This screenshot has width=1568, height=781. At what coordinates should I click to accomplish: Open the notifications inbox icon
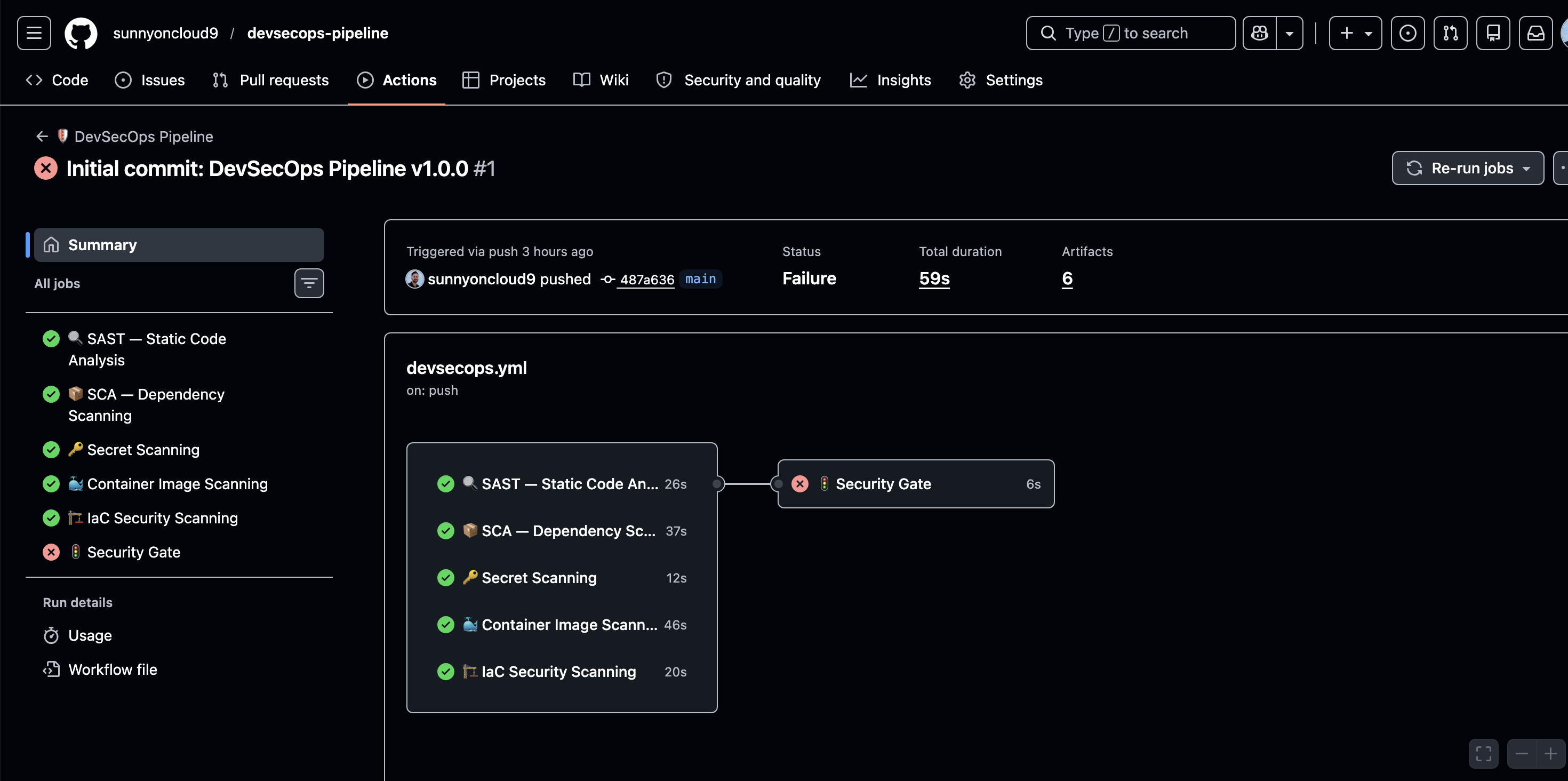pyautogui.click(x=1535, y=33)
